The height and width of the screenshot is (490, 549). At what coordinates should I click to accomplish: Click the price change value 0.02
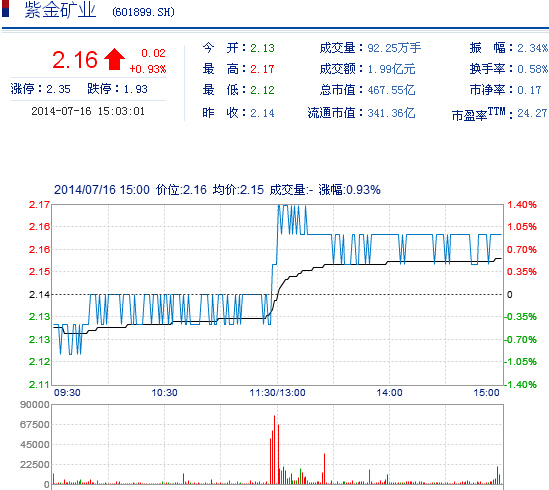tap(153, 53)
